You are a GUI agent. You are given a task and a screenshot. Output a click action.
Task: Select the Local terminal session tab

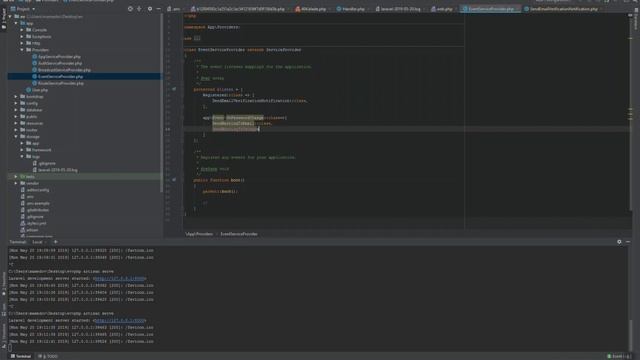[x=38, y=242]
